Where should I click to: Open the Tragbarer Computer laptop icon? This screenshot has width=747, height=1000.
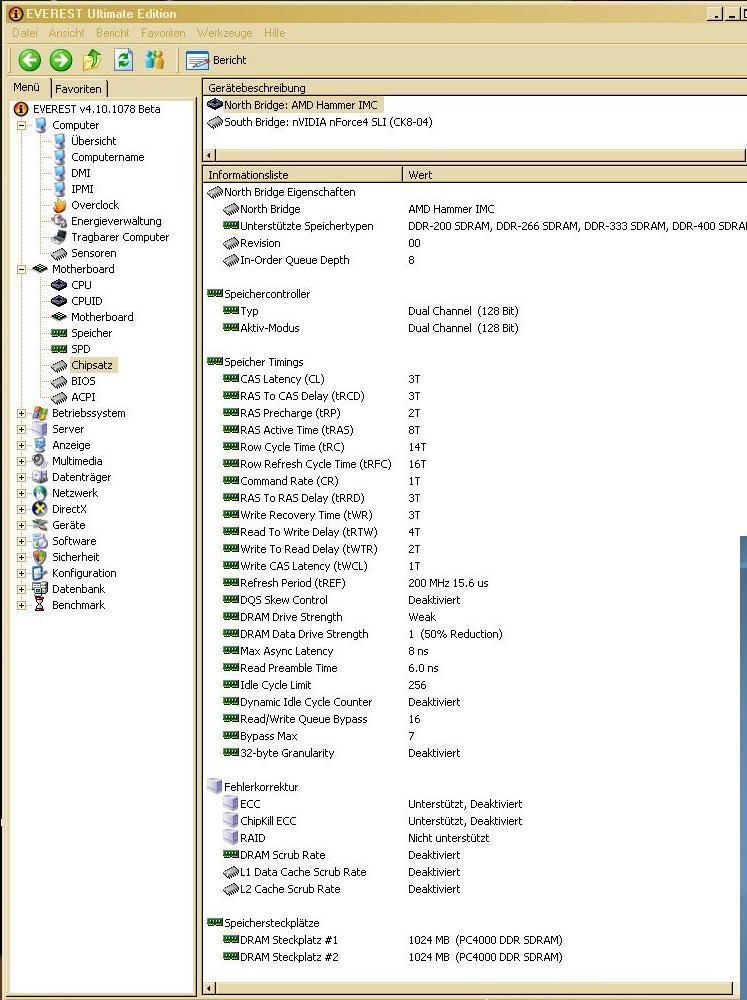[x=59, y=237]
